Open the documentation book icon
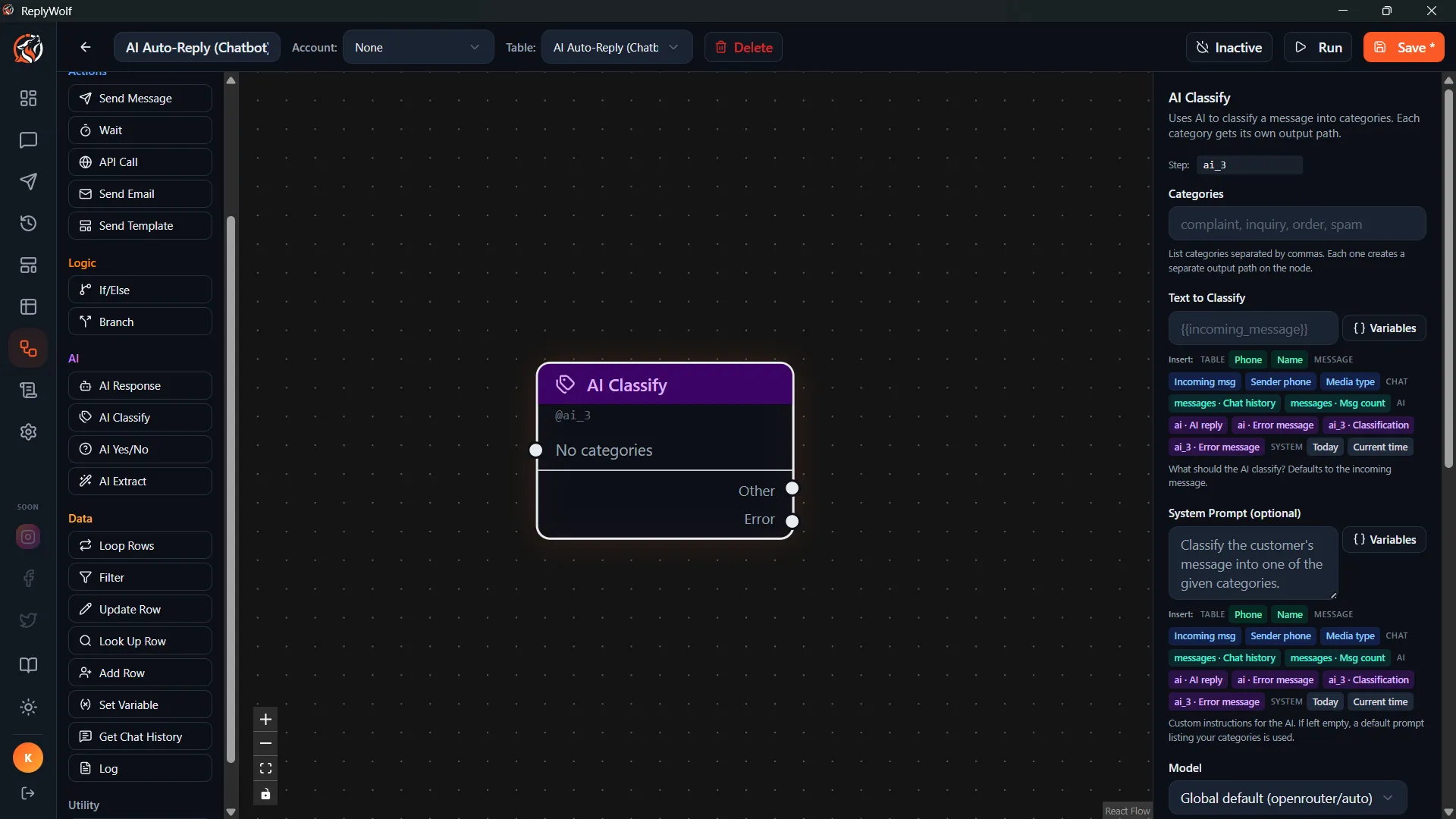Image resolution: width=1456 pixels, height=819 pixels. 28,665
